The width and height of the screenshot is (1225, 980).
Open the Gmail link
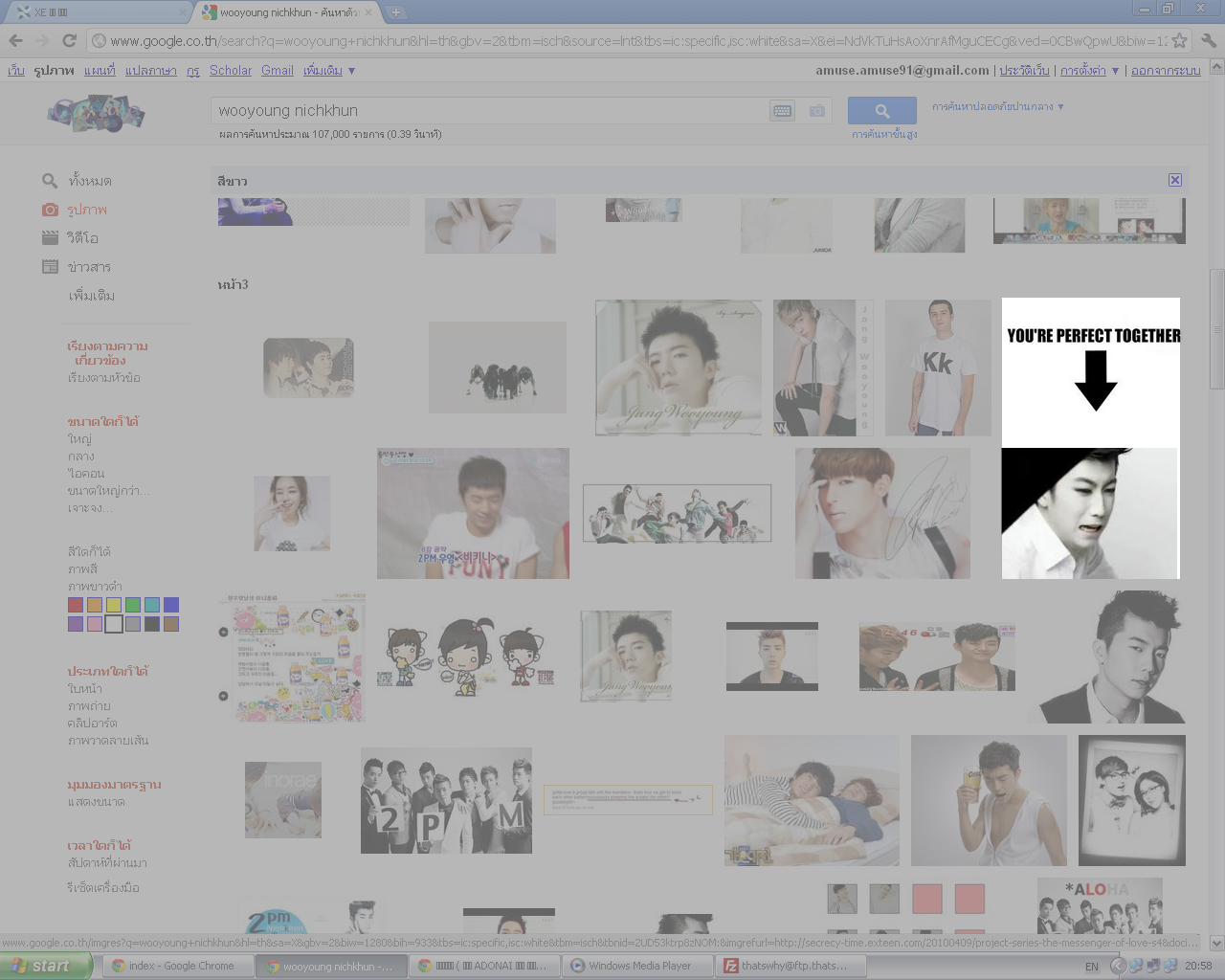(278, 71)
